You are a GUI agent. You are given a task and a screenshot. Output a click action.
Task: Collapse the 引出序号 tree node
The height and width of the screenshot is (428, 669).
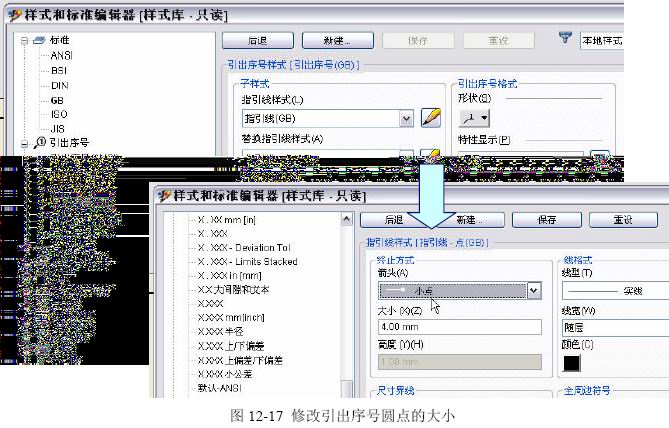[x=24, y=144]
